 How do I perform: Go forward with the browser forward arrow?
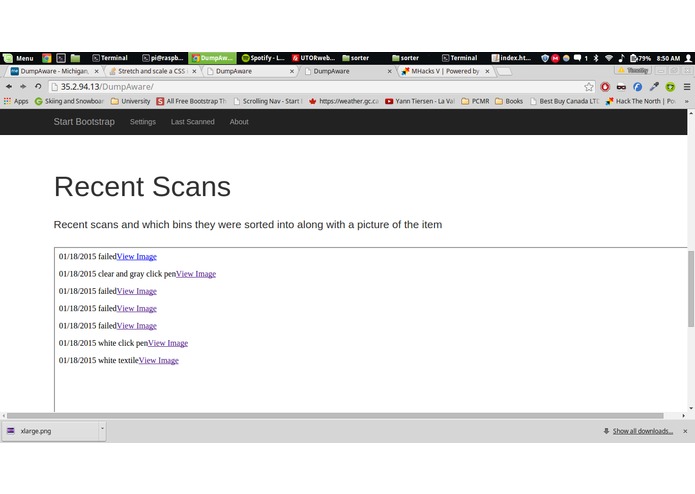pyautogui.click(x=23, y=87)
